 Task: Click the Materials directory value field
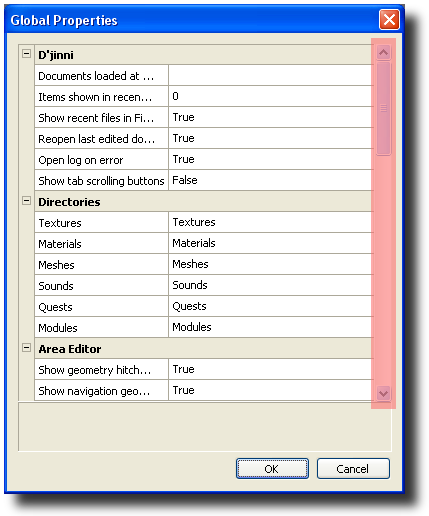pos(271,243)
